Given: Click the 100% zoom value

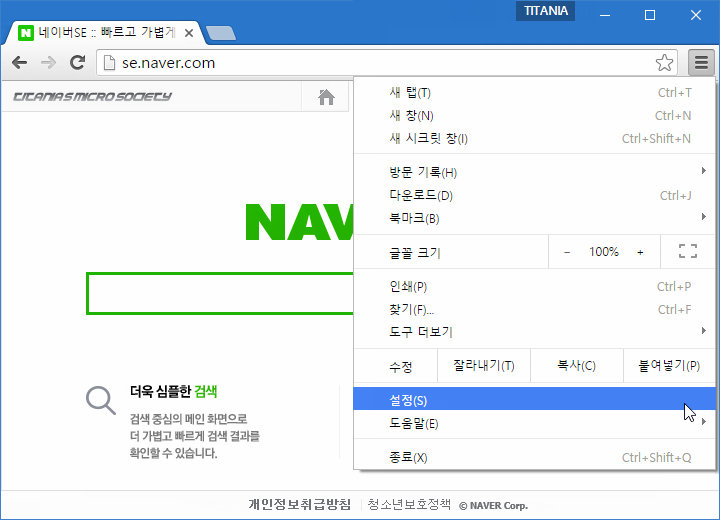Looking at the screenshot, I should click(604, 252).
